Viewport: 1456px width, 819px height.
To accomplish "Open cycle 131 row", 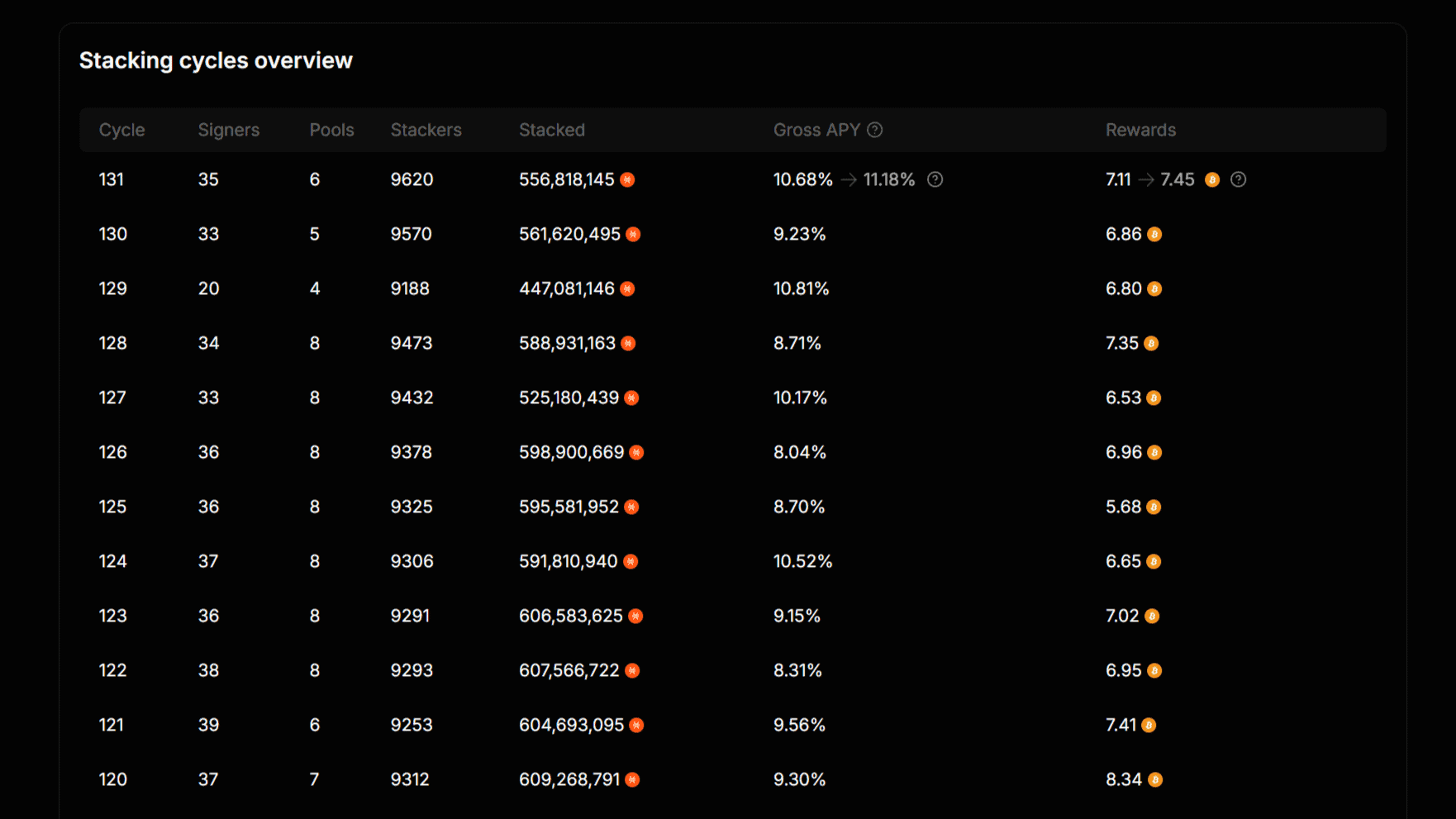I will coord(112,179).
